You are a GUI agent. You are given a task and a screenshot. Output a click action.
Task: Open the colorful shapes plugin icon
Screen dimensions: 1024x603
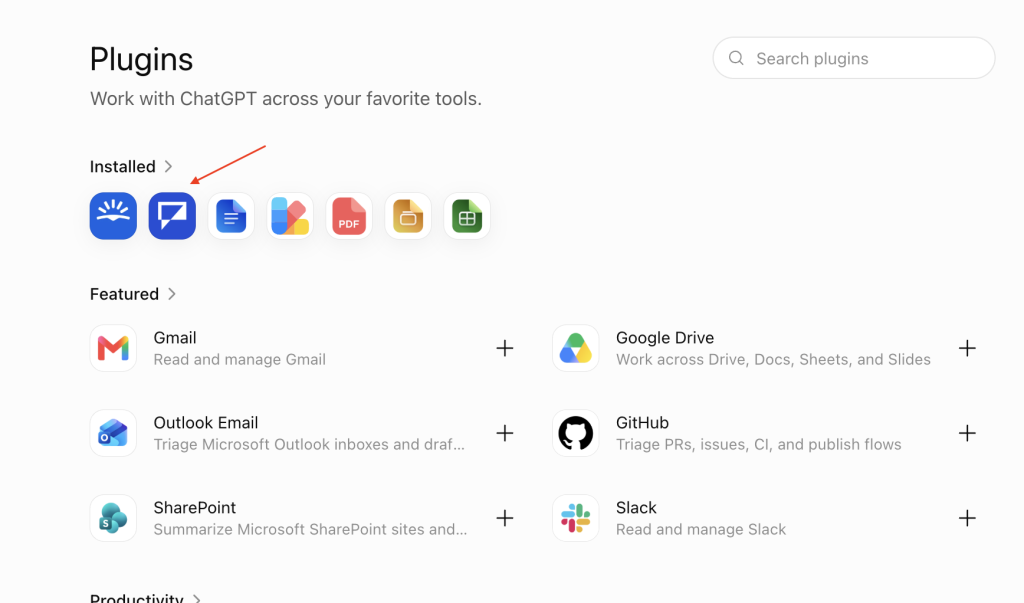(290, 216)
